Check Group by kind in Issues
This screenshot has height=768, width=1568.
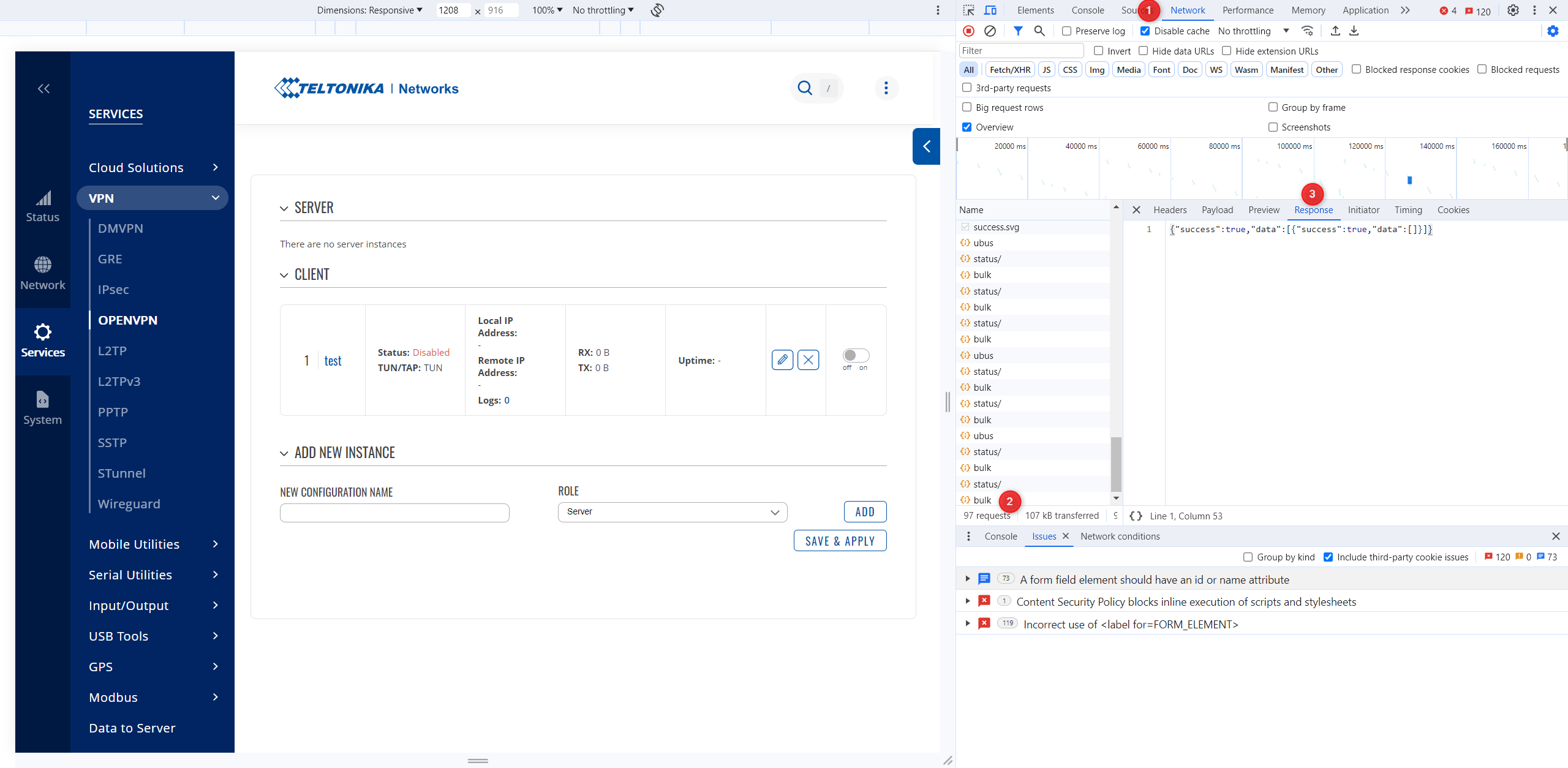tap(1248, 557)
